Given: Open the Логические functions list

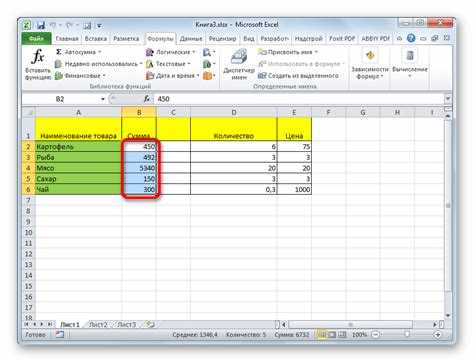Looking at the screenshot, I should click(170, 52).
